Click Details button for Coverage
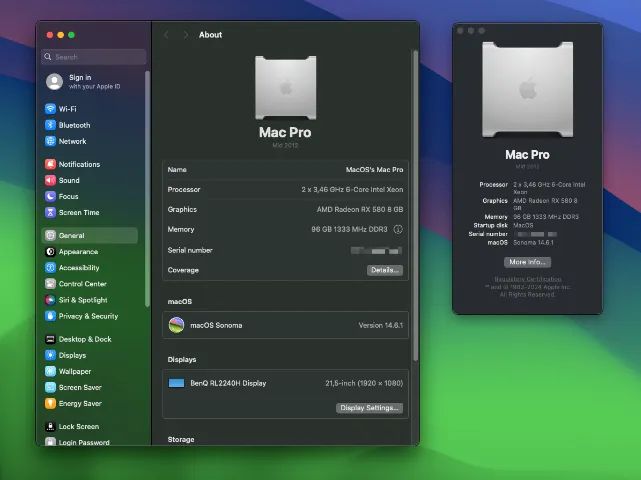This screenshot has height=480, width=641. pos(385,270)
